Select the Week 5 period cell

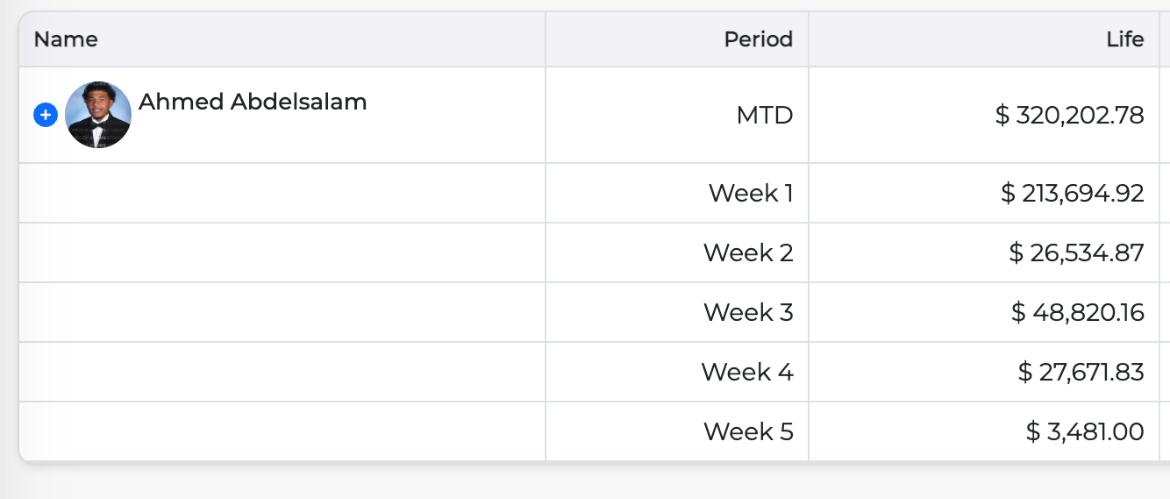tap(748, 432)
